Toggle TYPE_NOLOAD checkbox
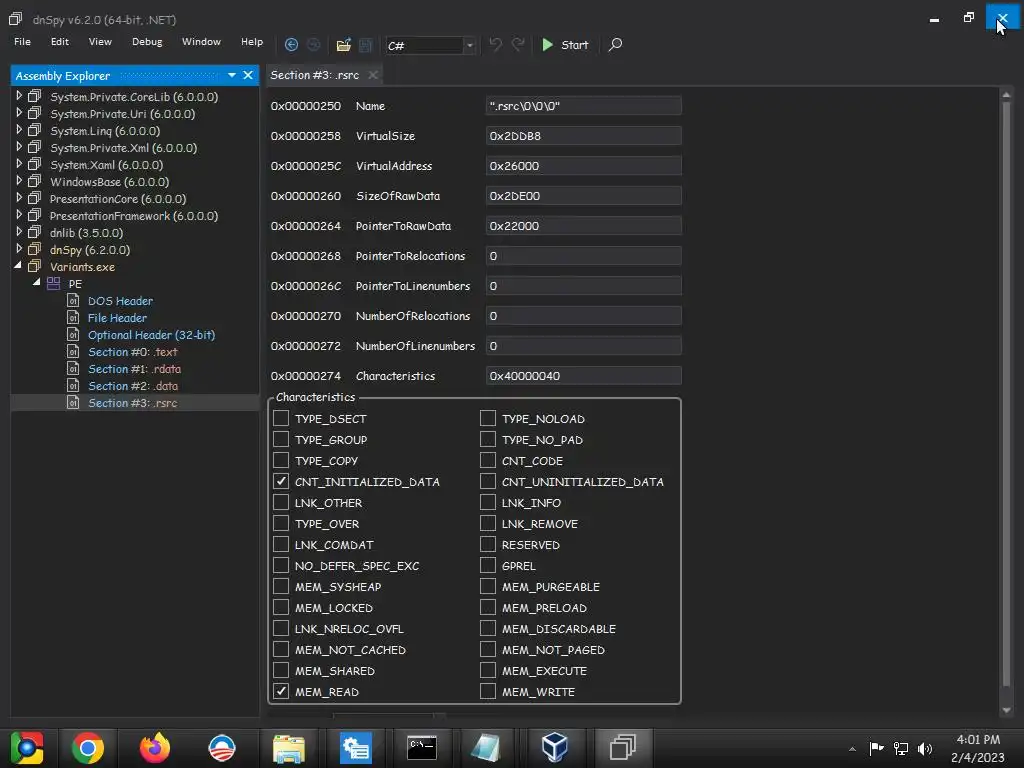The image size is (1024, 768). pyautogui.click(x=488, y=418)
